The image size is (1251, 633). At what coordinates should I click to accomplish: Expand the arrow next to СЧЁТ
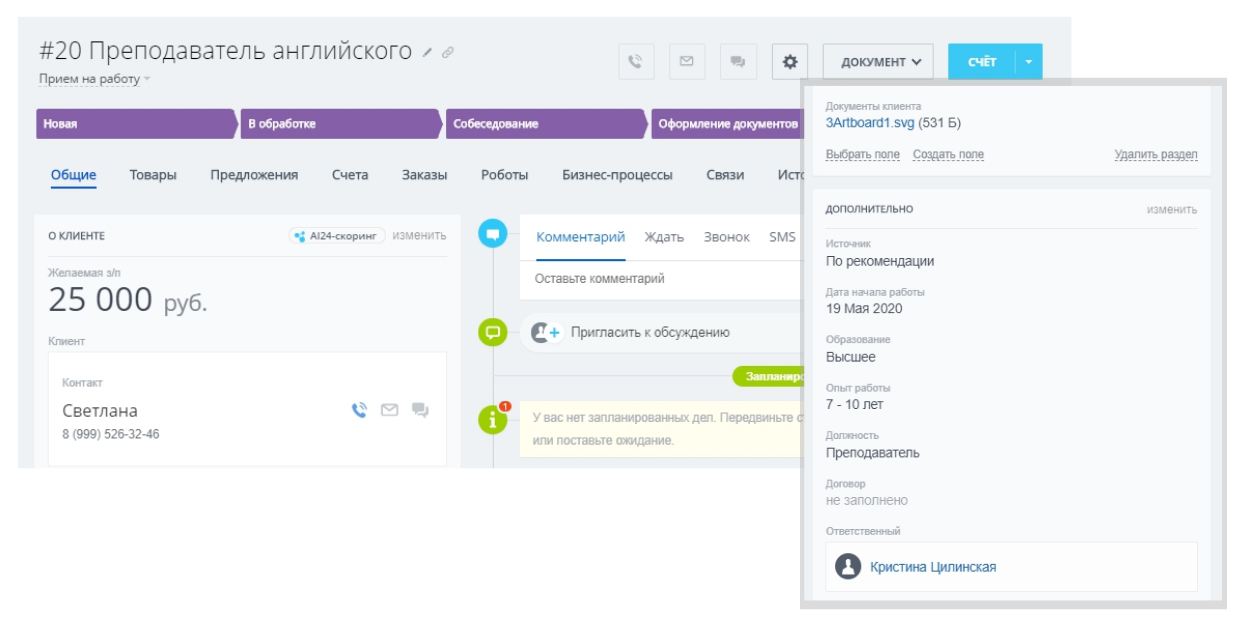tap(1029, 61)
